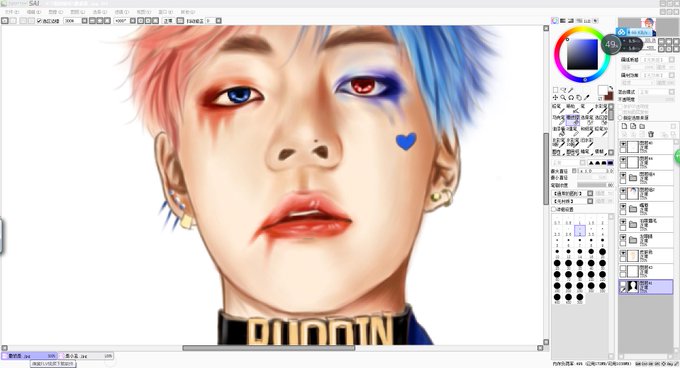Viewport: 680px width, 368px height.
Task: Choose the largest brush size dot
Action: pos(580,297)
